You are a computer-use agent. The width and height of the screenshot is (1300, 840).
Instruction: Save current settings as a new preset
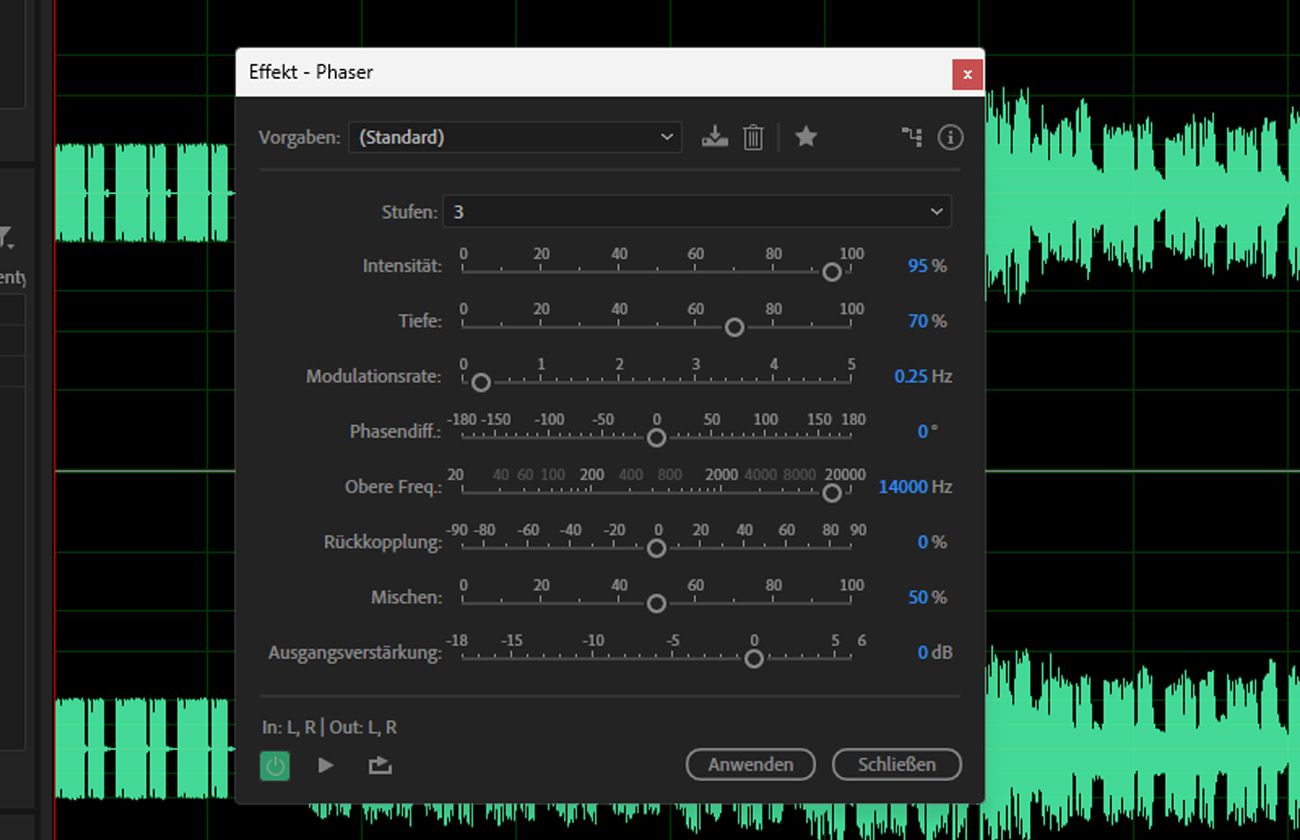coord(714,137)
